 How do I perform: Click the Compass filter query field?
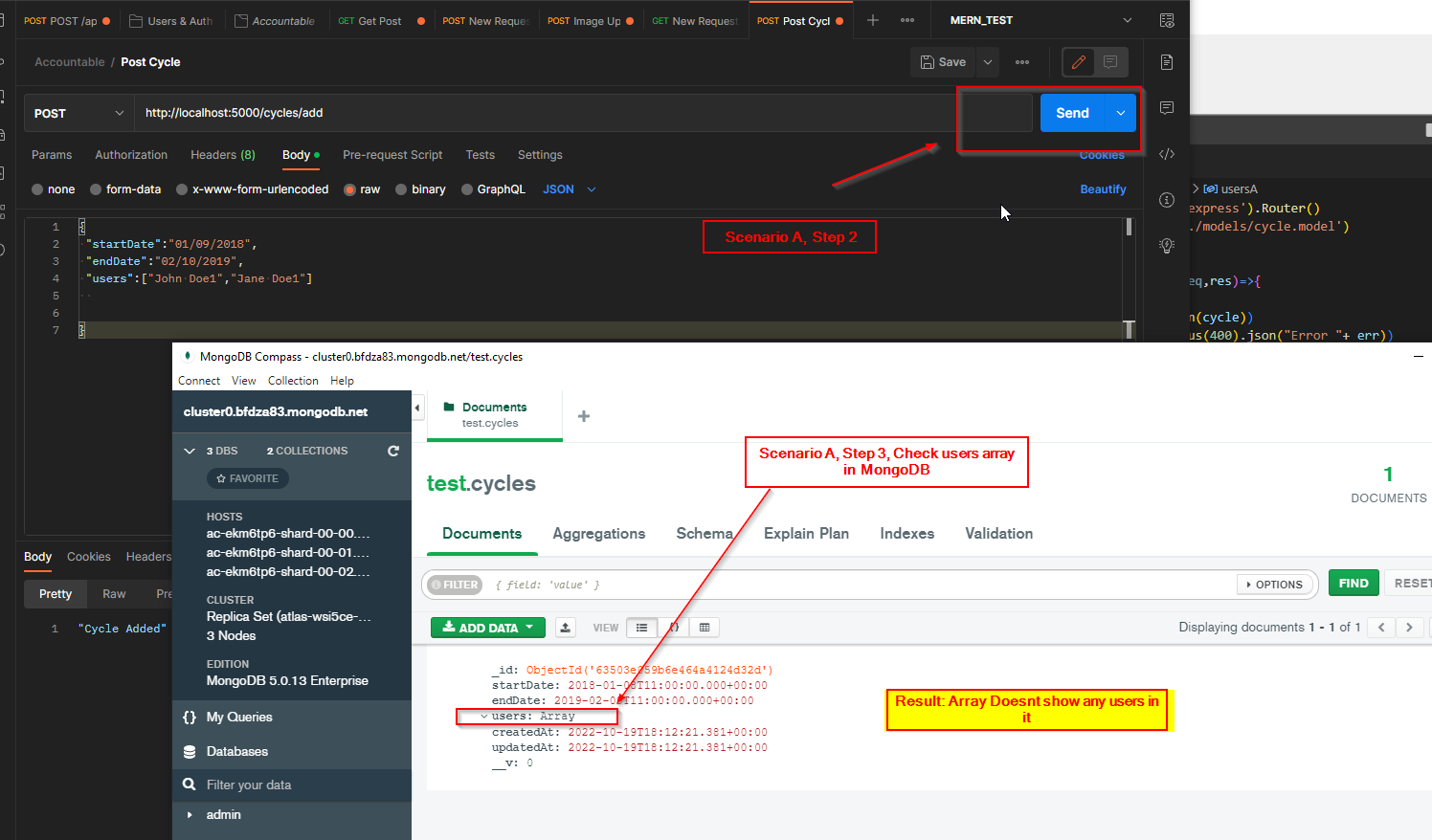click(861, 585)
